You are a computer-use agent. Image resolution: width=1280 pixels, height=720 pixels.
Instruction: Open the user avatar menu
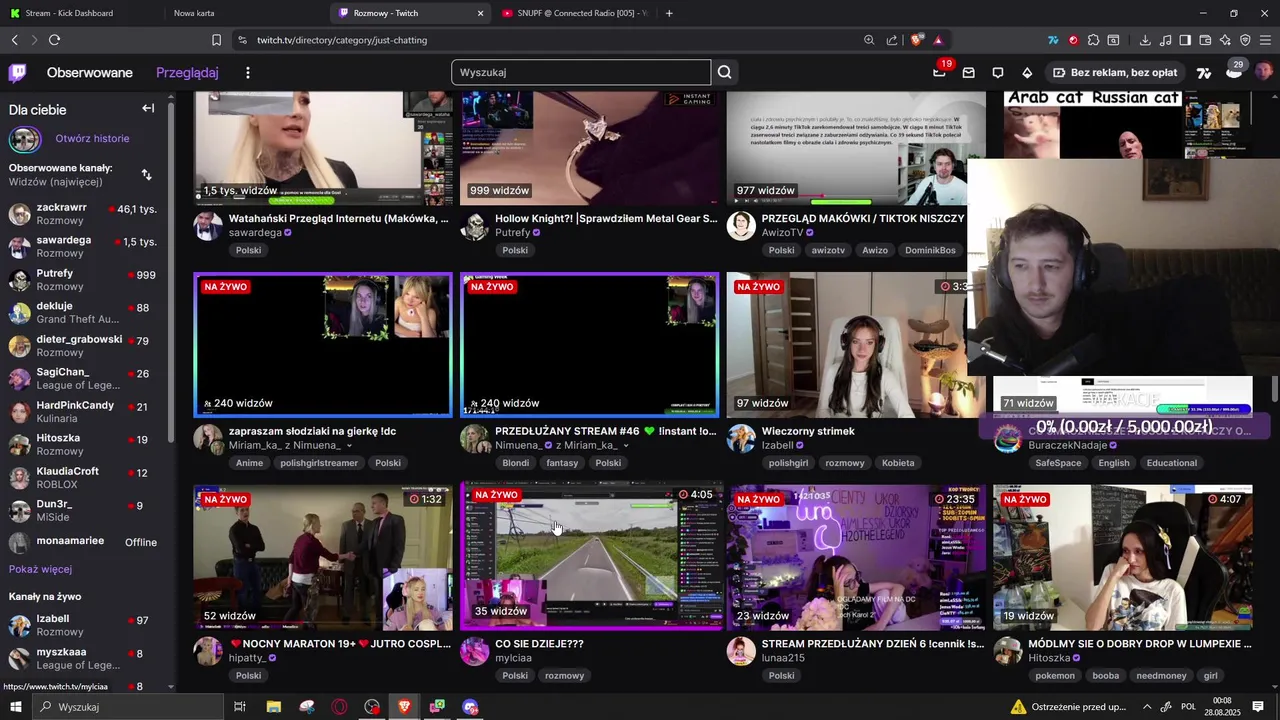(x=1264, y=72)
